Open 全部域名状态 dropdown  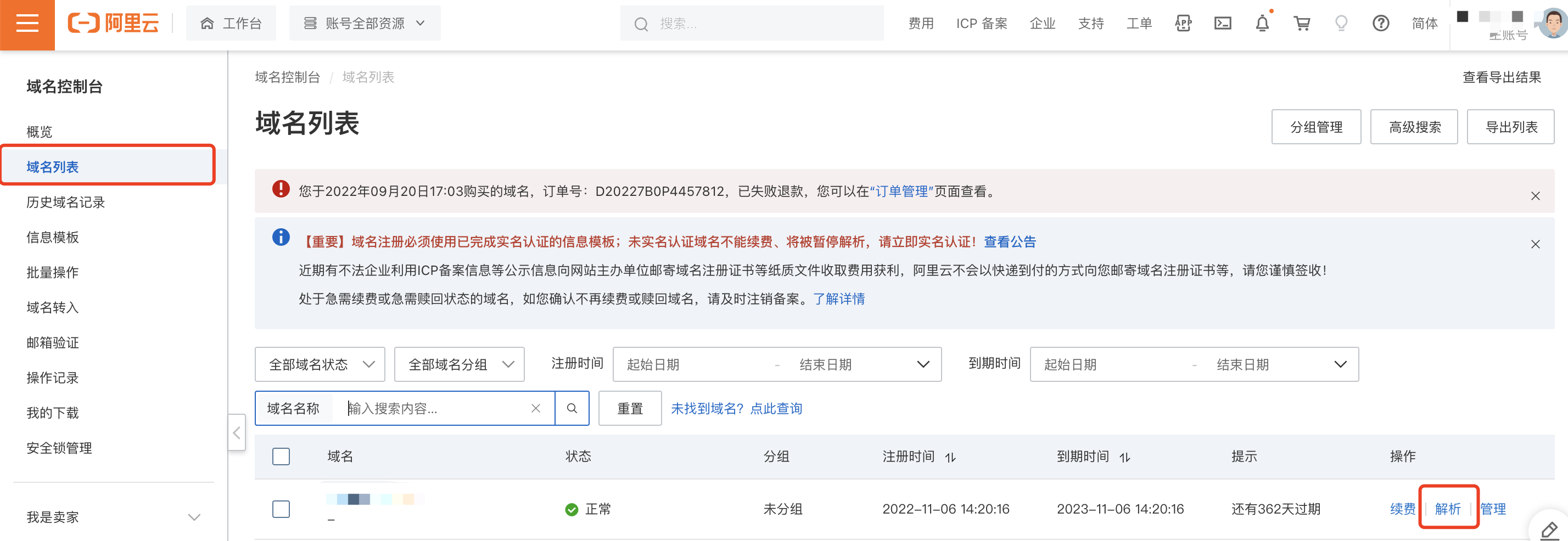point(320,364)
